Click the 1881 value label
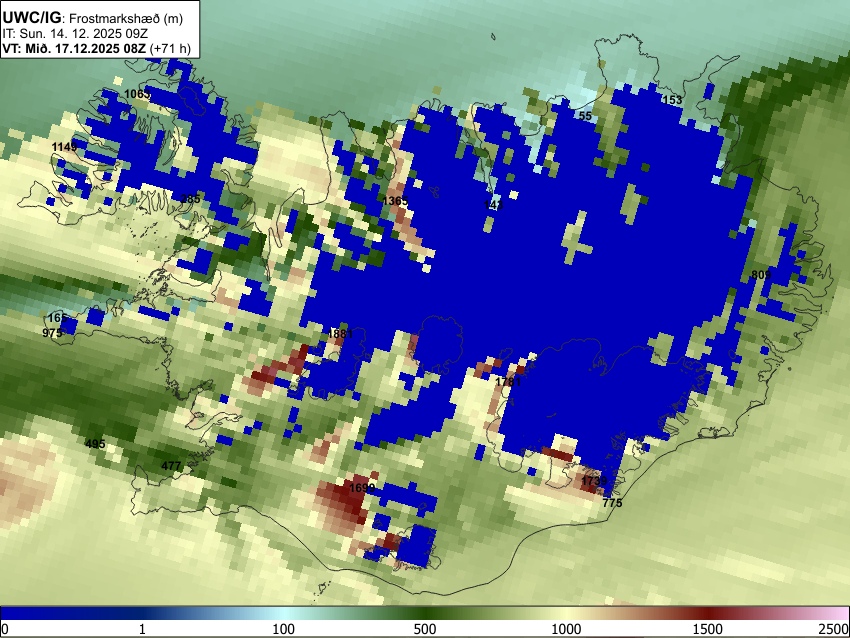 click(x=340, y=334)
